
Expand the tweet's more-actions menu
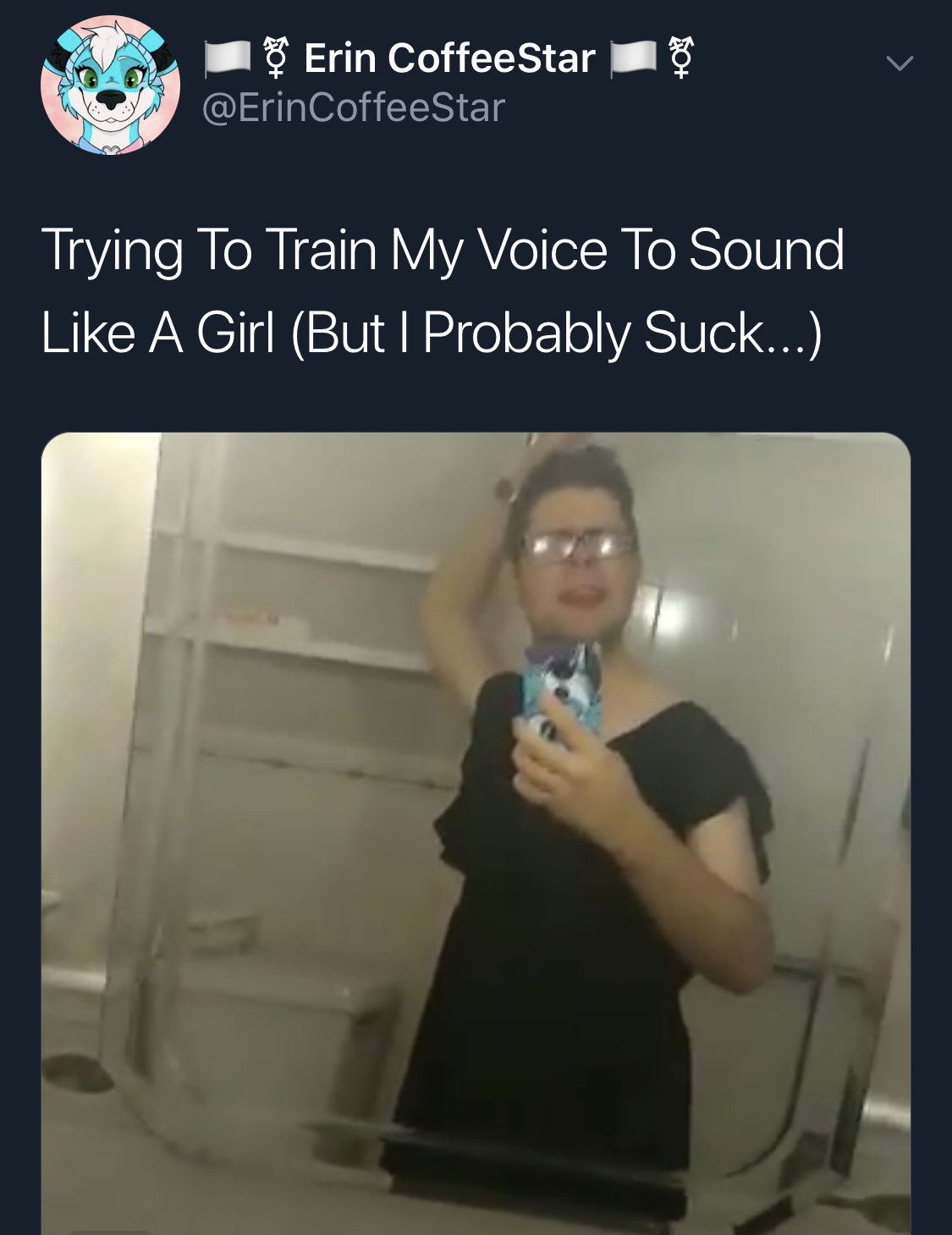(x=899, y=63)
